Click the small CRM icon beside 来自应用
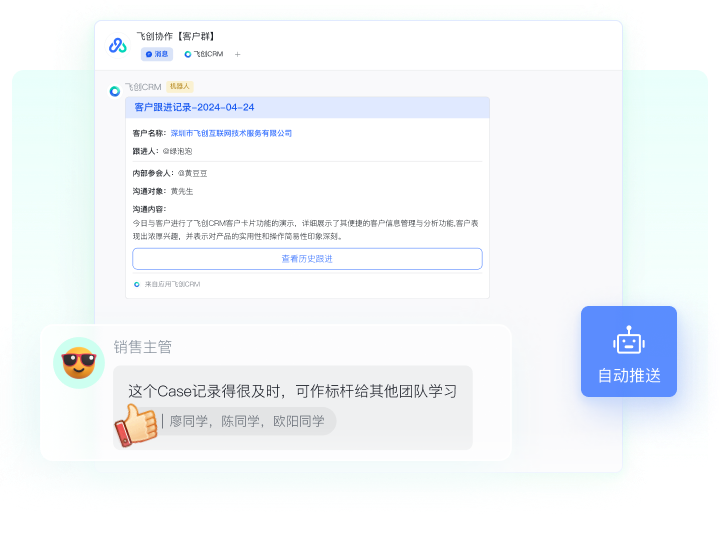This screenshot has height=540, width=720. (136, 284)
